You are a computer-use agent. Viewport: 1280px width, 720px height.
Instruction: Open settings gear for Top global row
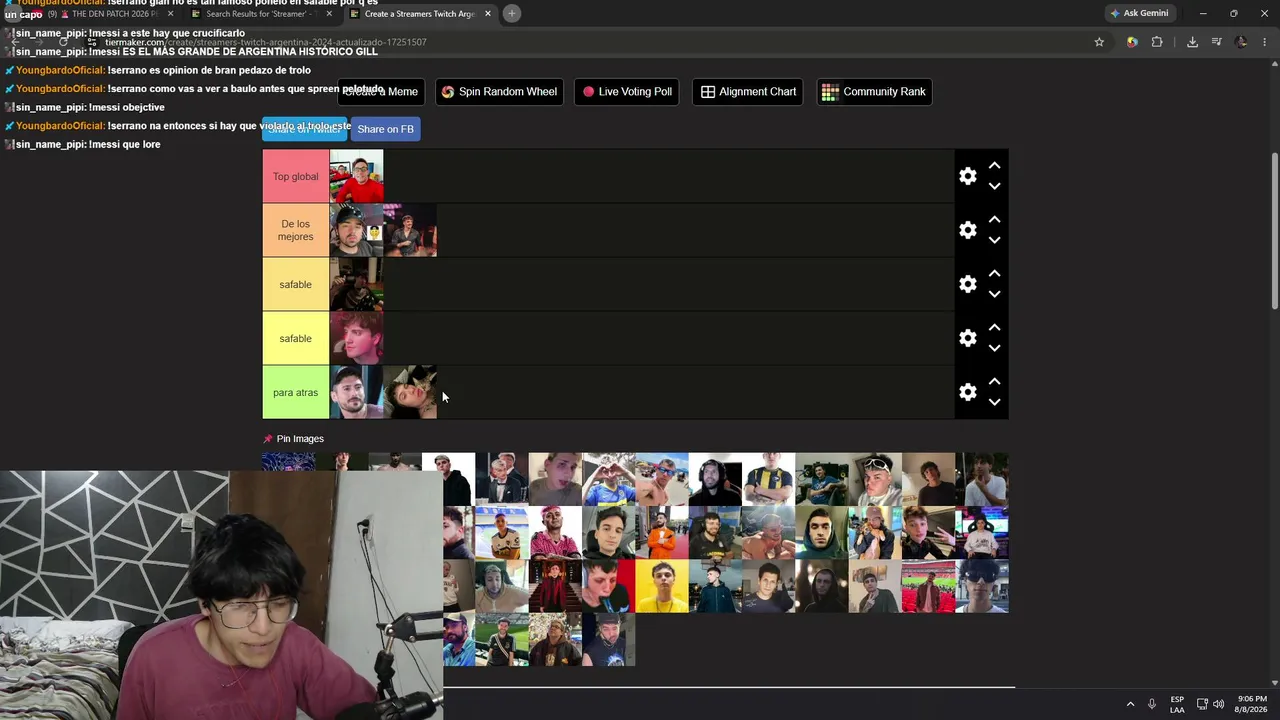click(967, 176)
